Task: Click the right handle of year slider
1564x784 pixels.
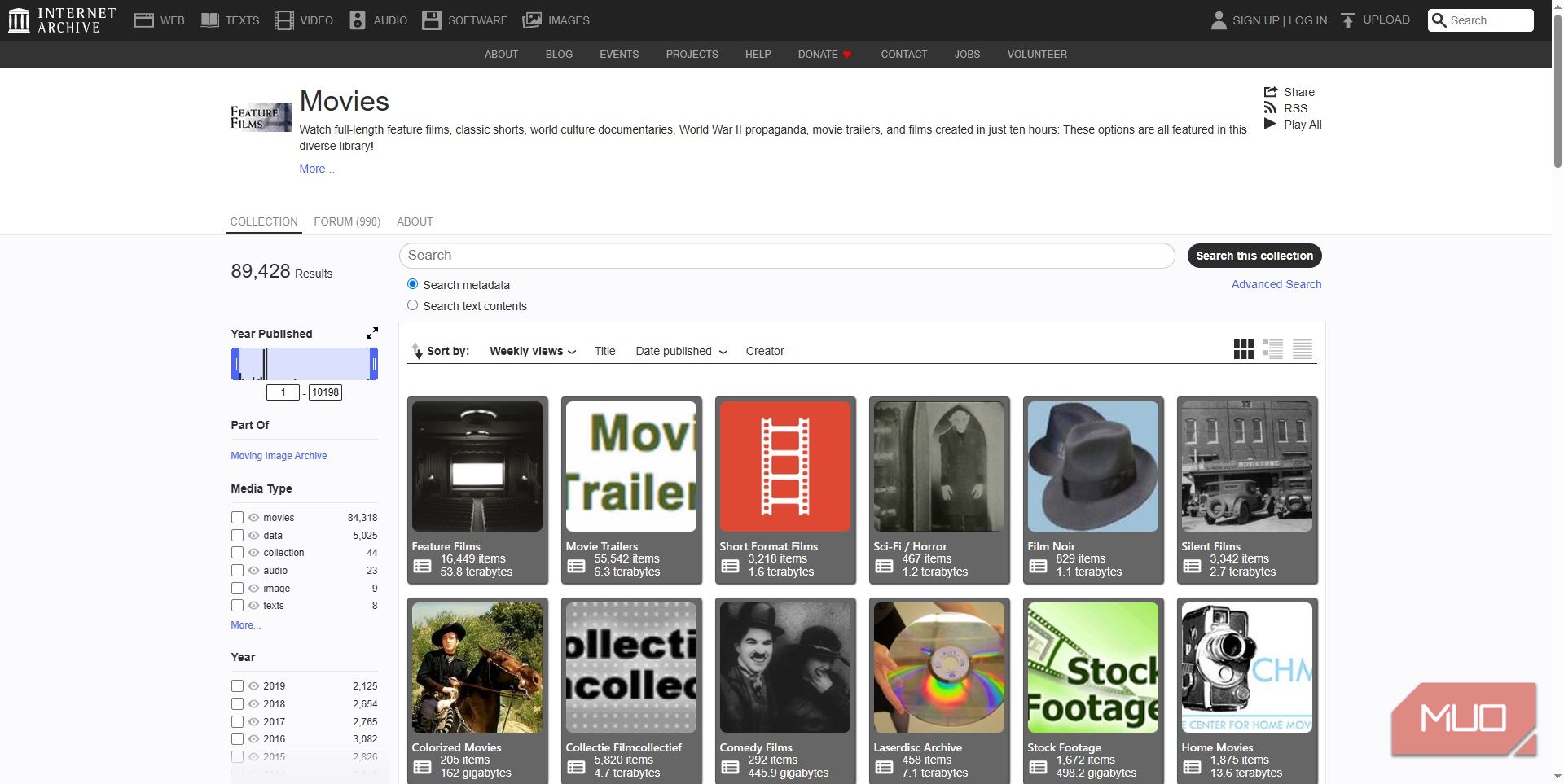Action: pyautogui.click(x=374, y=364)
